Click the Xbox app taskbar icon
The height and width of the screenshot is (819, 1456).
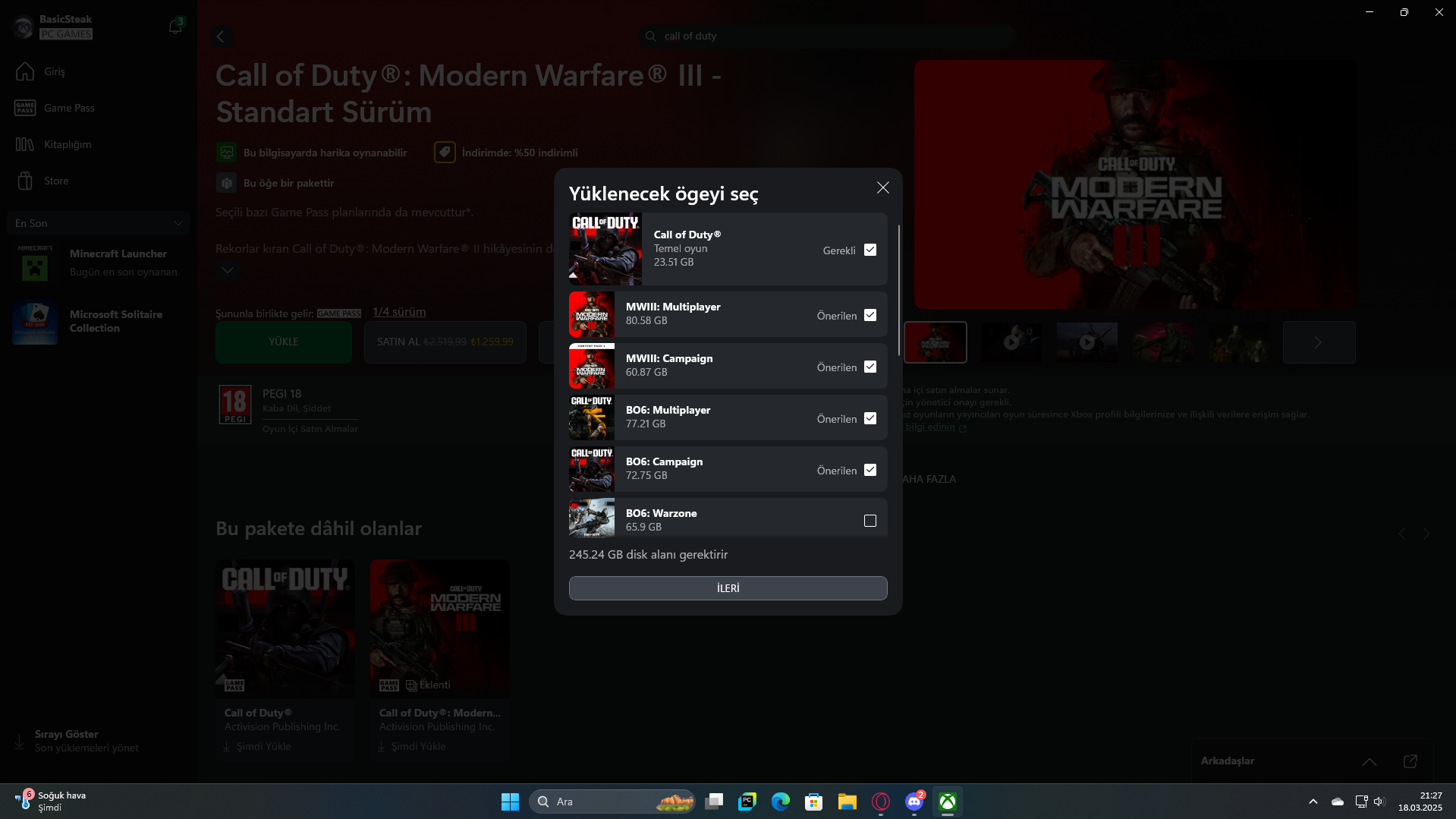[948, 802]
